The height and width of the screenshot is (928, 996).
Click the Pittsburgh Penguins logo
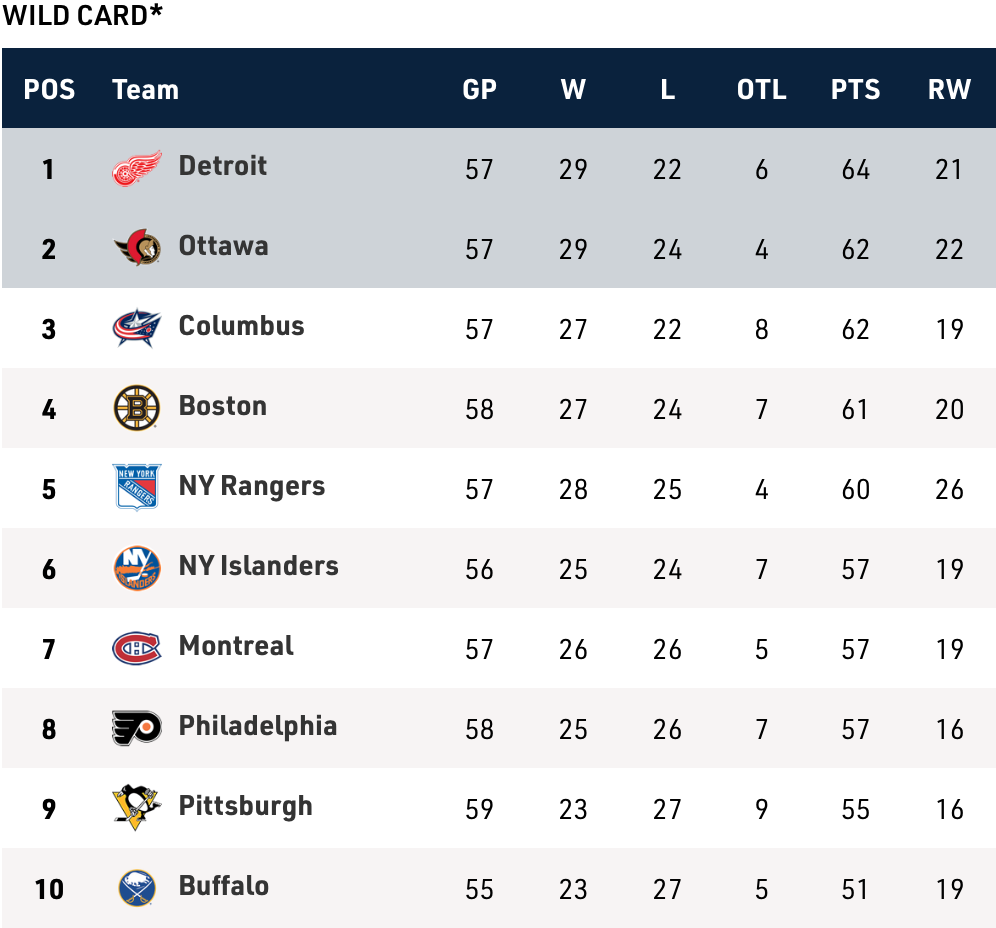(x=136, y=808)
